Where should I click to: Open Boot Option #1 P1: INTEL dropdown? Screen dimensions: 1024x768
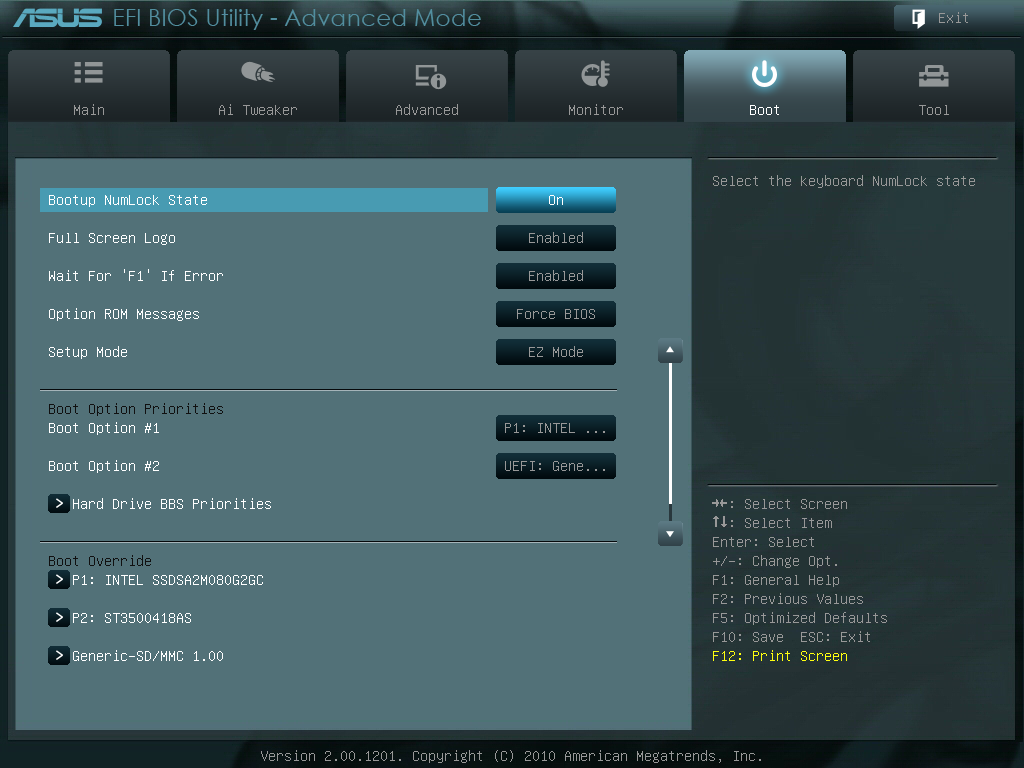click(x=556, y=428)
